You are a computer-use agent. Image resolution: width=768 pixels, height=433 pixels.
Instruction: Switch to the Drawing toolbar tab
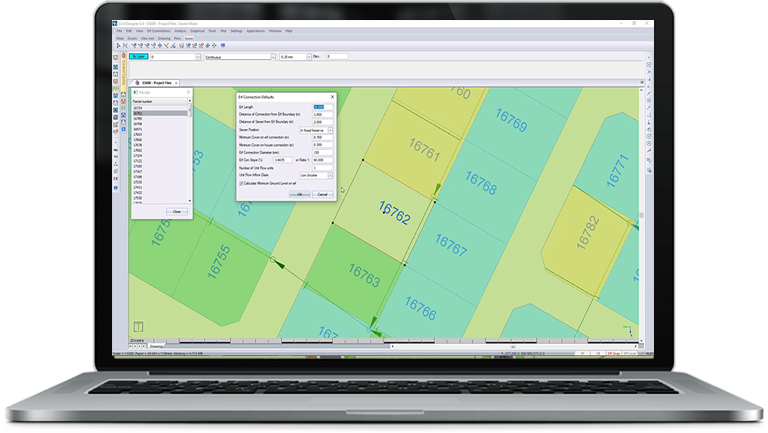pos(162,38)
